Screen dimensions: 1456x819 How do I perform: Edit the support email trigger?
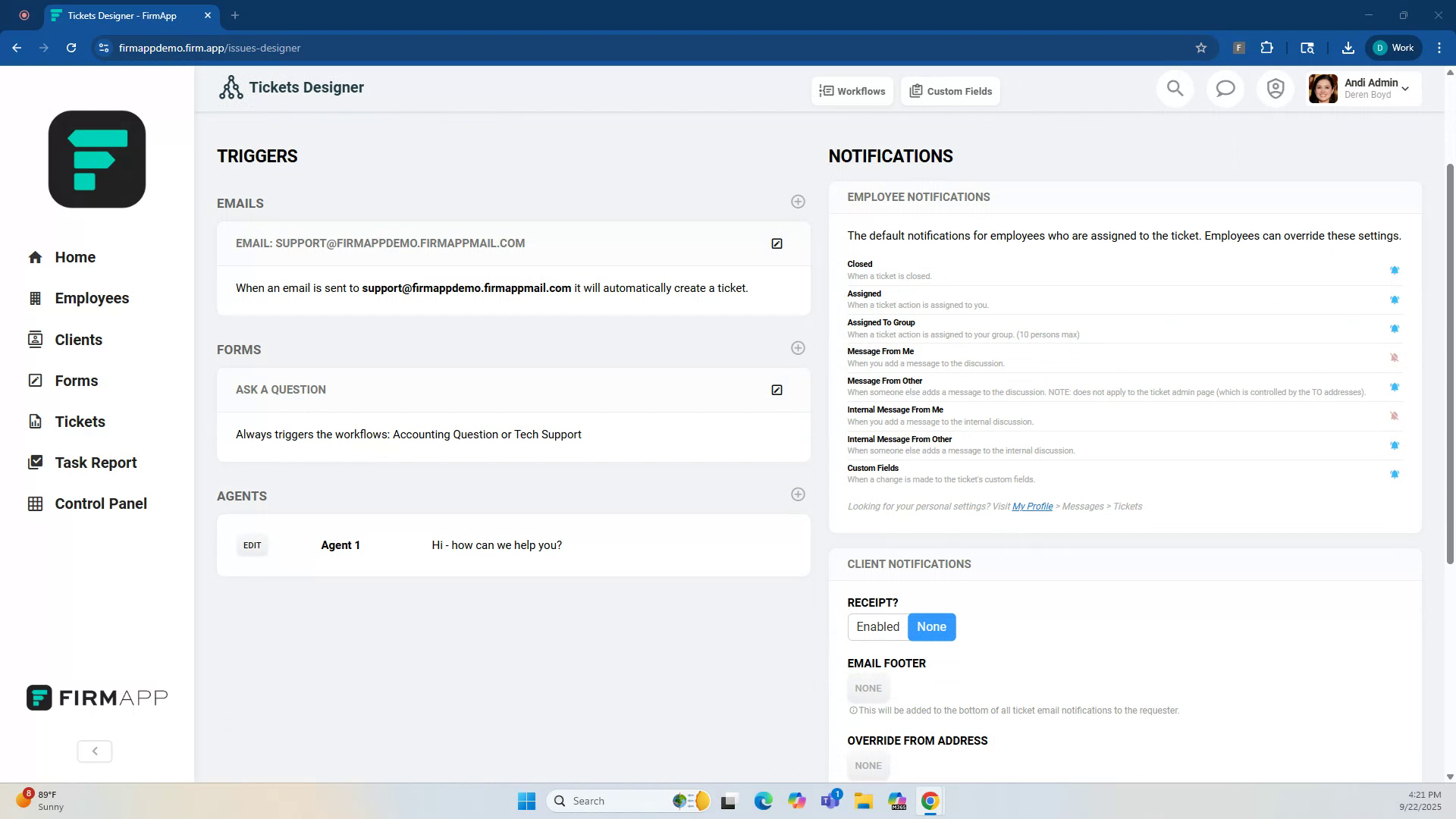click(777, 243)
